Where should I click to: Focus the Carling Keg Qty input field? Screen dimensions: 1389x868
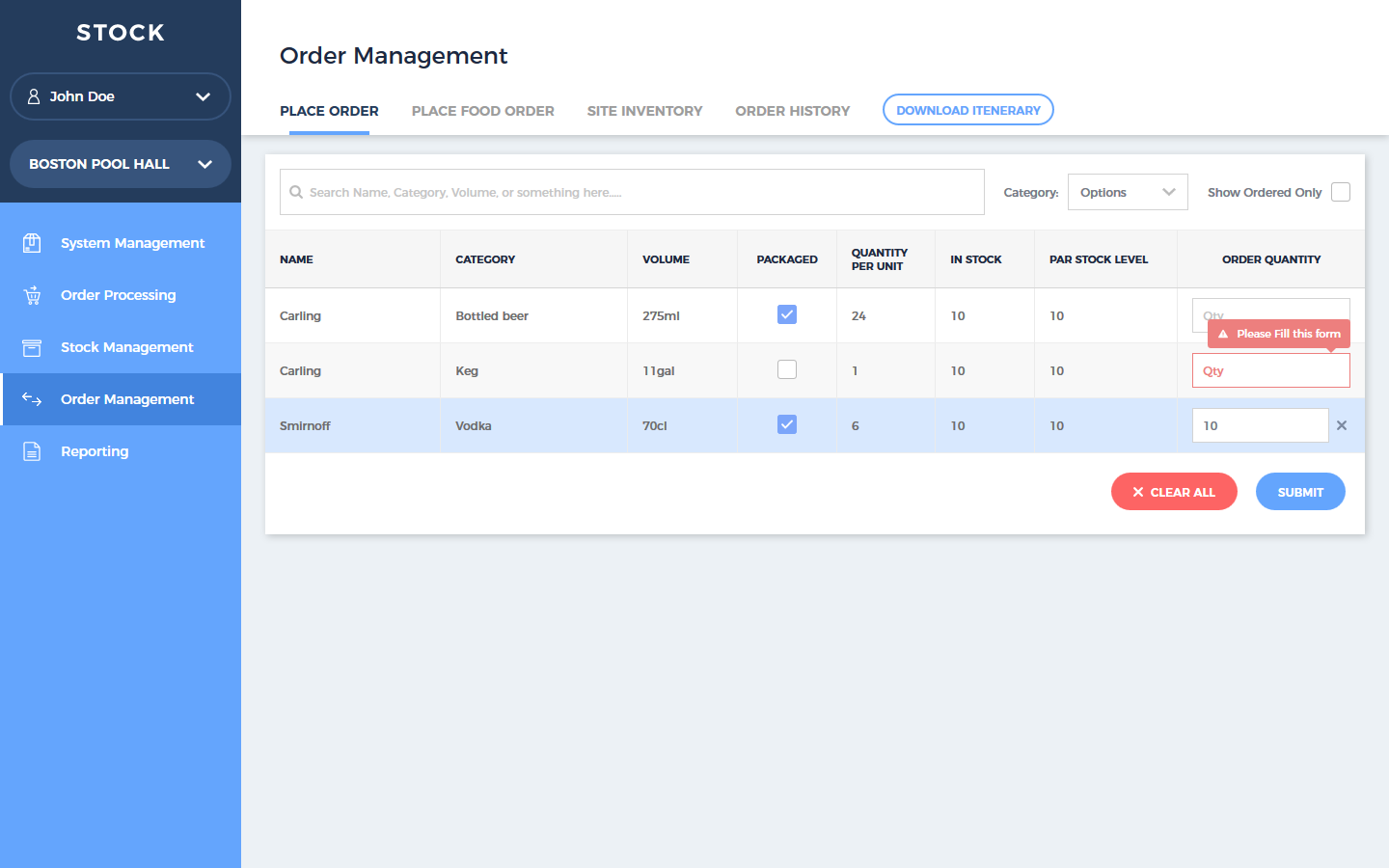(1270, 370)
